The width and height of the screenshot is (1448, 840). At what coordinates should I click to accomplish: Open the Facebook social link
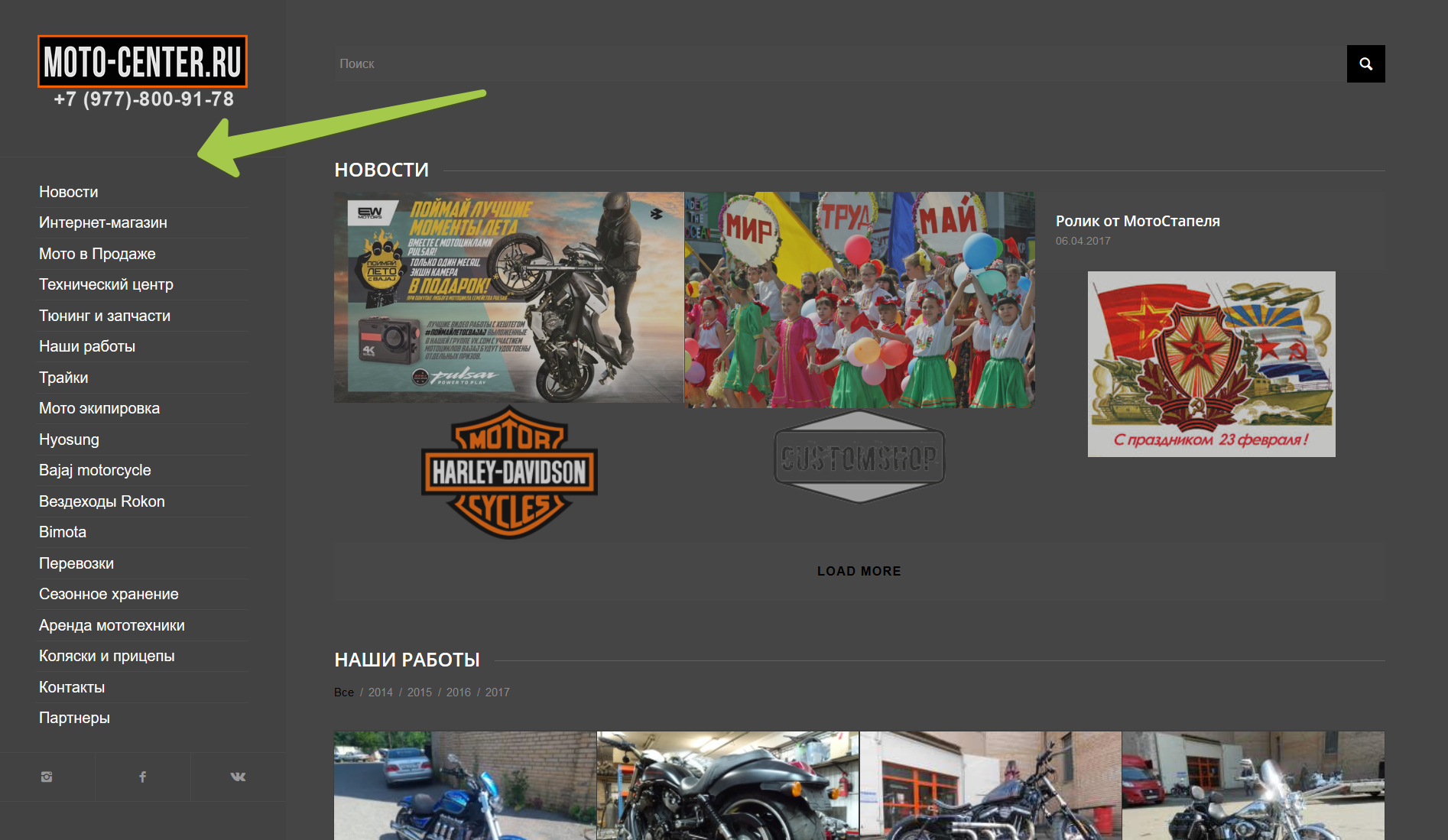[143, 777]
